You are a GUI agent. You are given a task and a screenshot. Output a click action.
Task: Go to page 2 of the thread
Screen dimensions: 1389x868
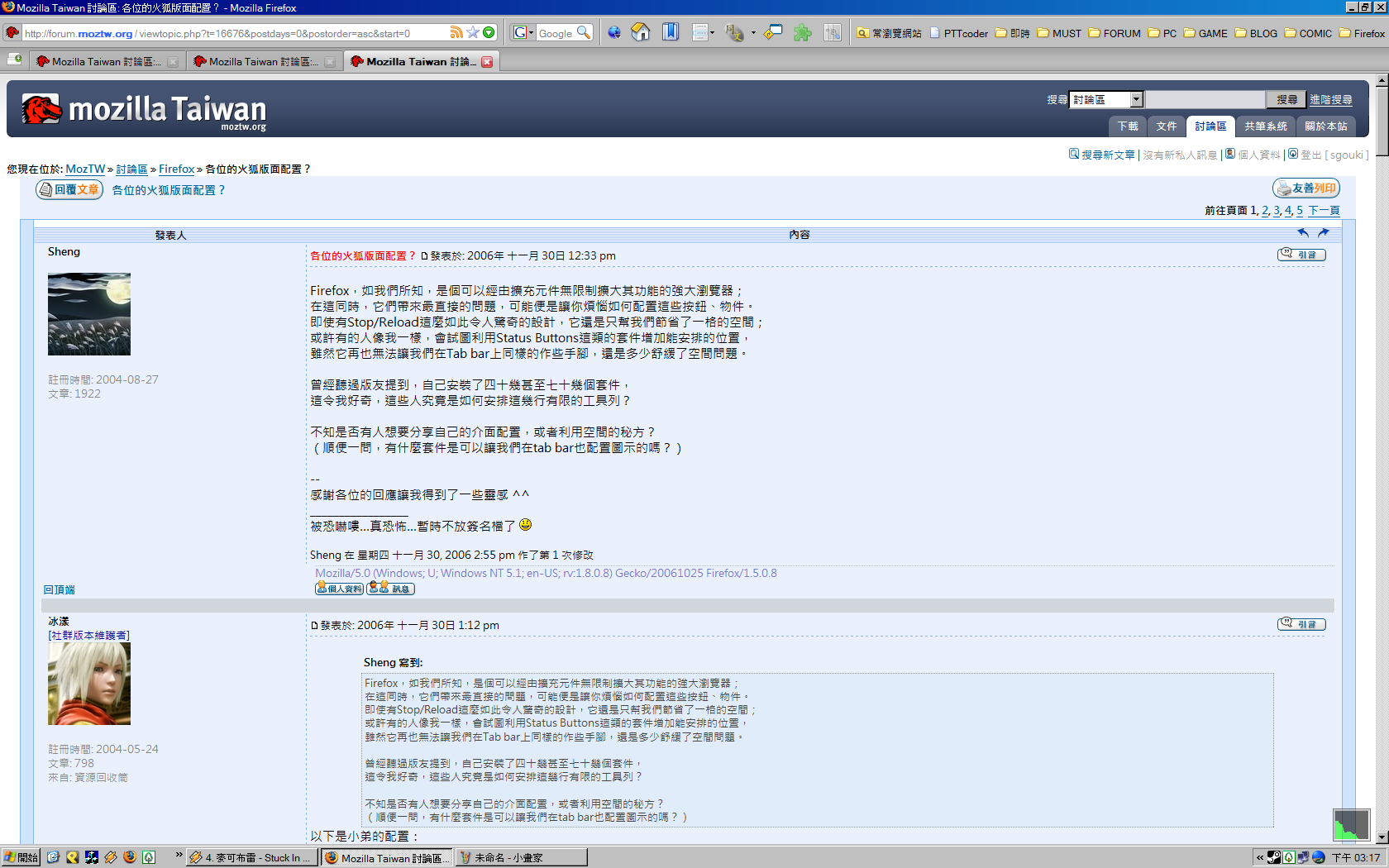[1265, 211]
